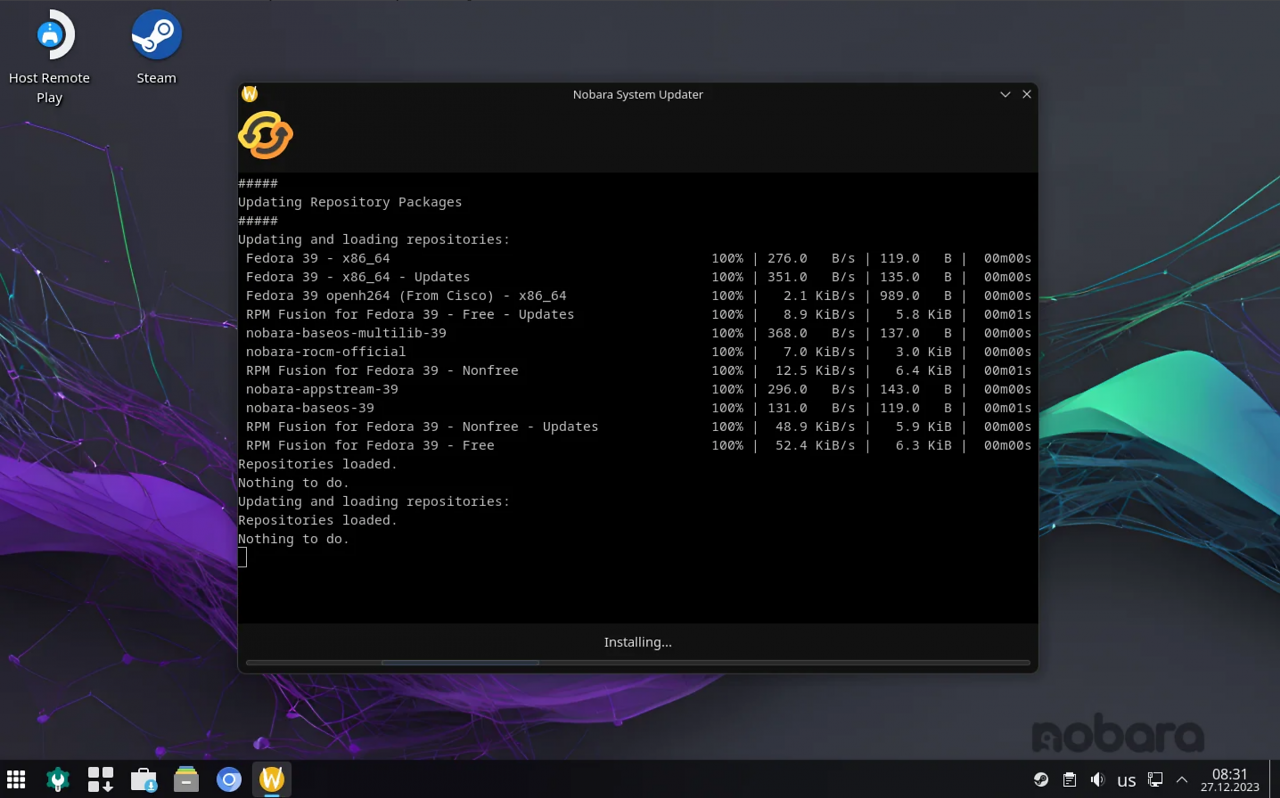The width and height of the screenshot is (1280, 798).
Task: Click the Nobara System Updater title text
Action: [x=638, y=94]
